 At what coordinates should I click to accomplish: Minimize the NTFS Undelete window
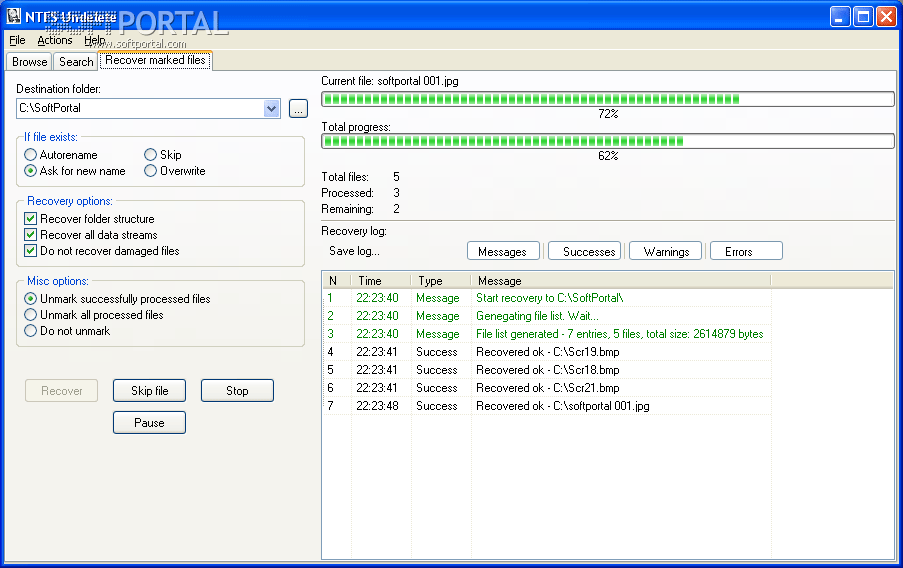(x=840, y=17)
